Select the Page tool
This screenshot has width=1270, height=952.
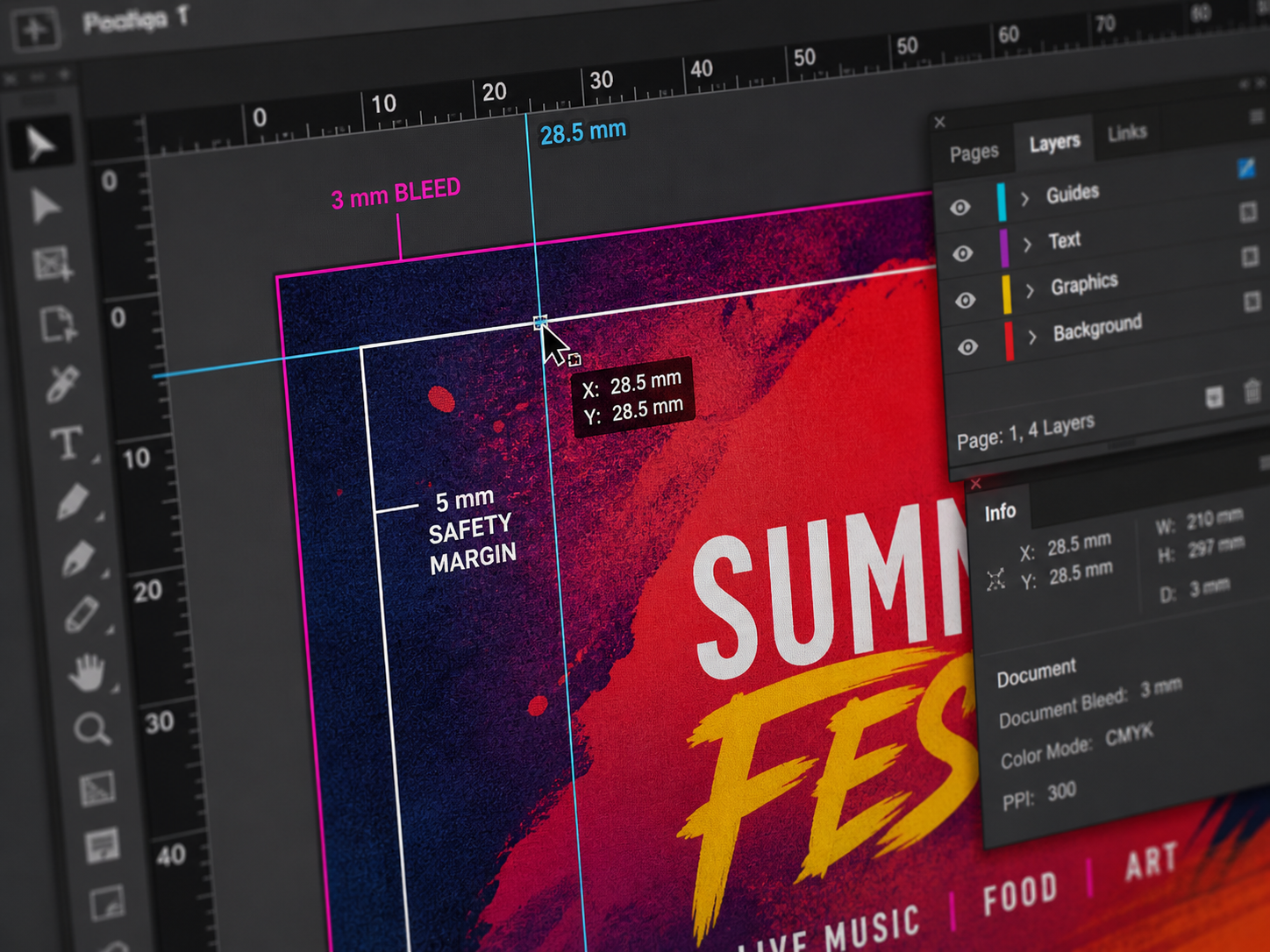59,323
